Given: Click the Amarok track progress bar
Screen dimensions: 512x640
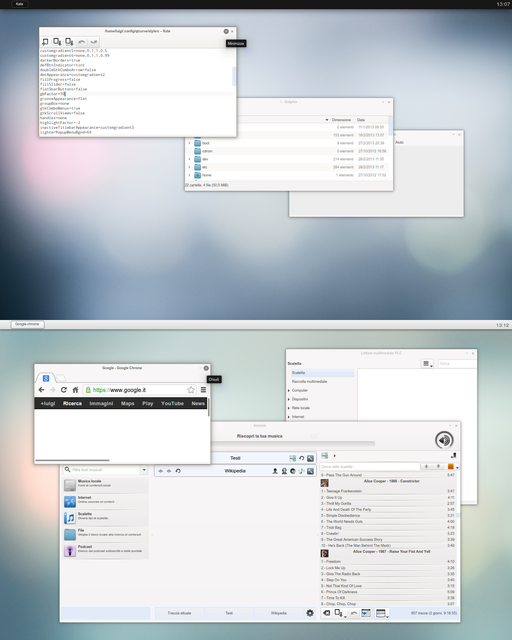Looking at the screenshot, I should tap(293, 443).
